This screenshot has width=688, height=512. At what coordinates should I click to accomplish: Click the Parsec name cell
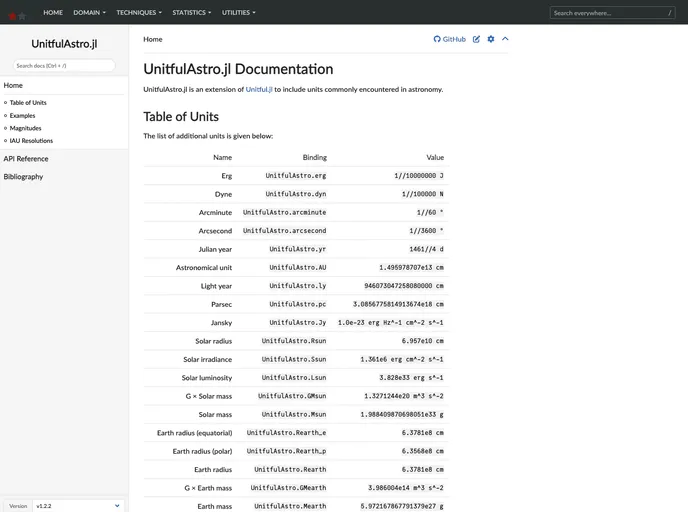[x=221, y=304]
